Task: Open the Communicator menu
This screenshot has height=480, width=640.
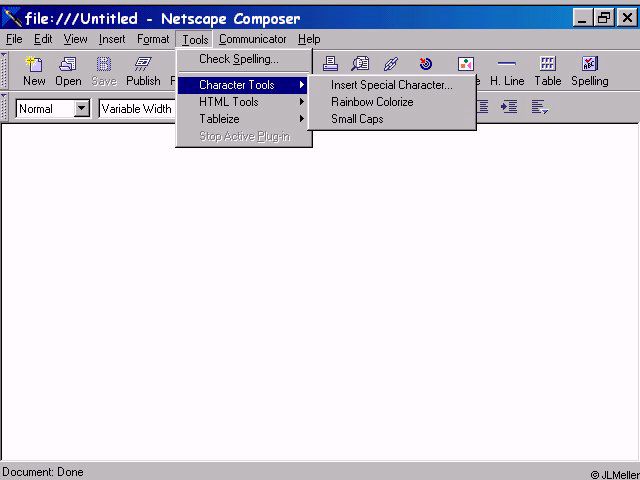Action: (253, 39)
